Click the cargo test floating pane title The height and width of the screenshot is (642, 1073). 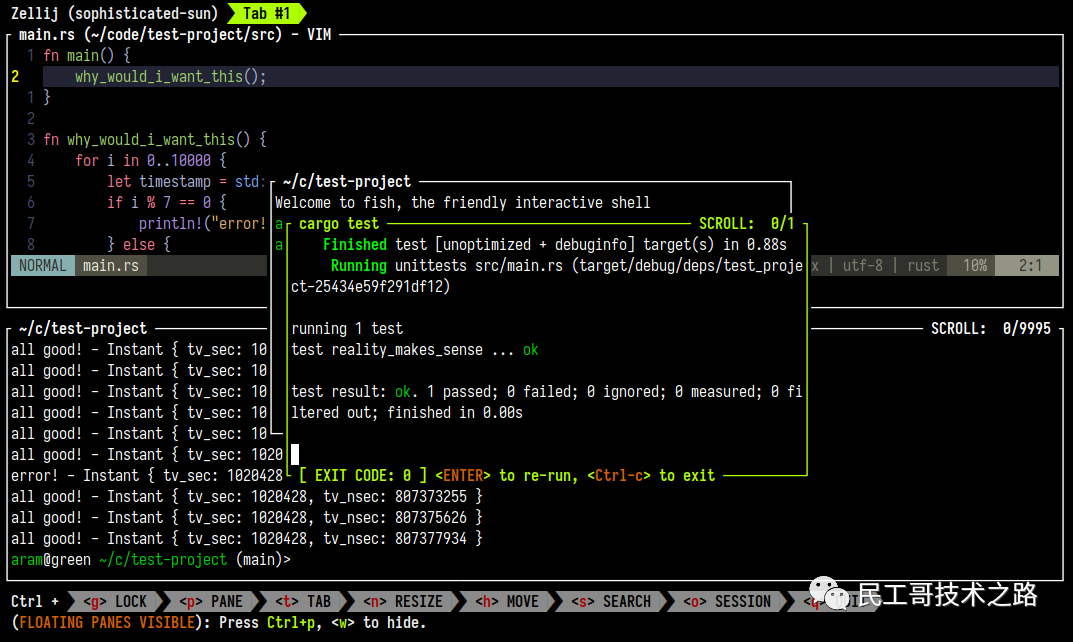pyautogui.click(x=339, y=224)
